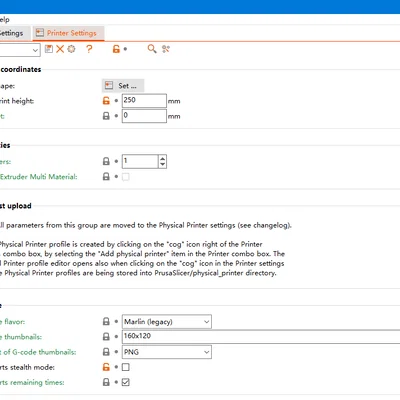
Task: Click bullet dot beside stealth mode checkbox
Action: tap(116, 367)
